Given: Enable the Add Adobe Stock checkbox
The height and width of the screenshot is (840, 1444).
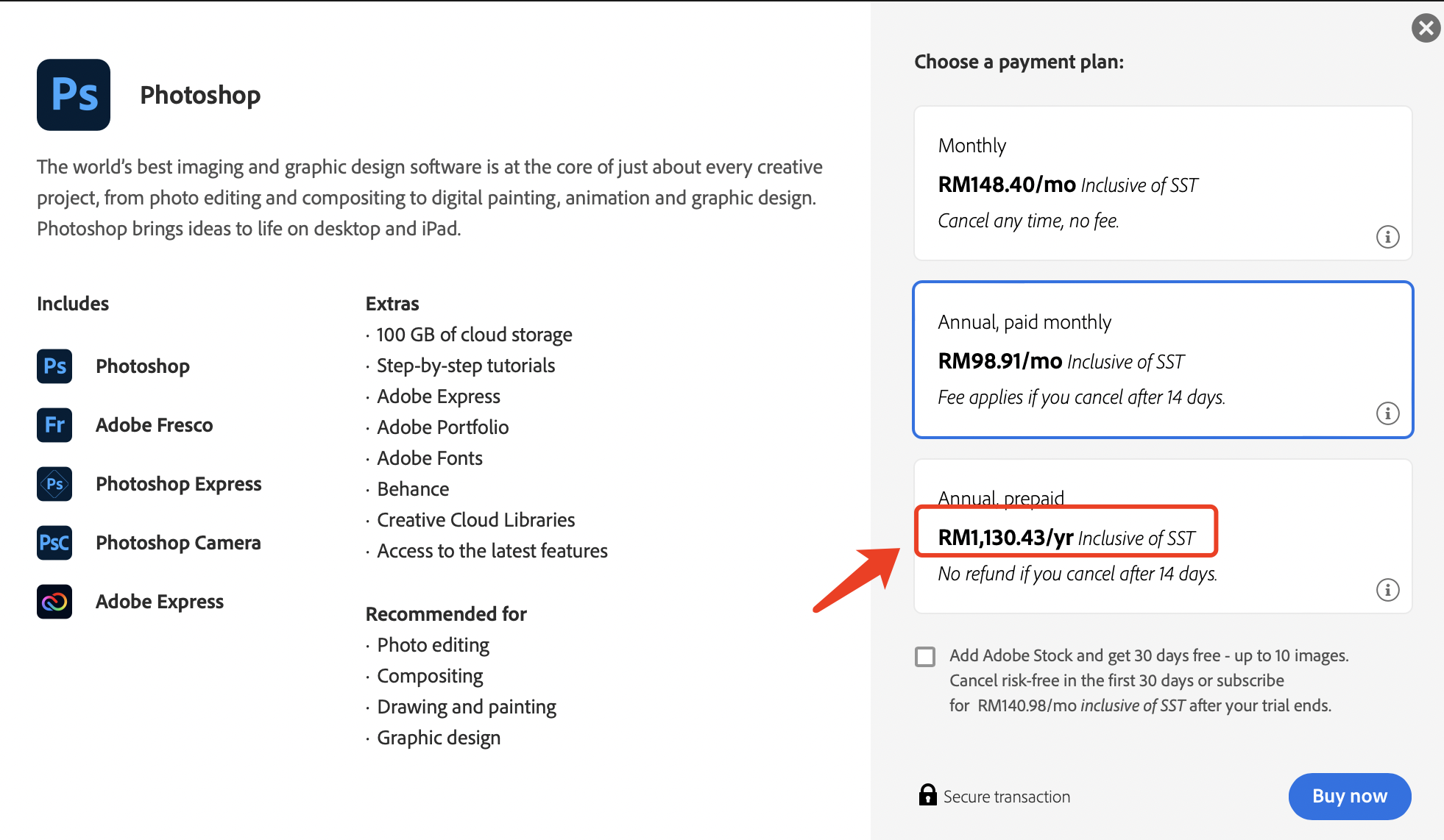Looking at the screenshot, I should click(x=925, y=656).
